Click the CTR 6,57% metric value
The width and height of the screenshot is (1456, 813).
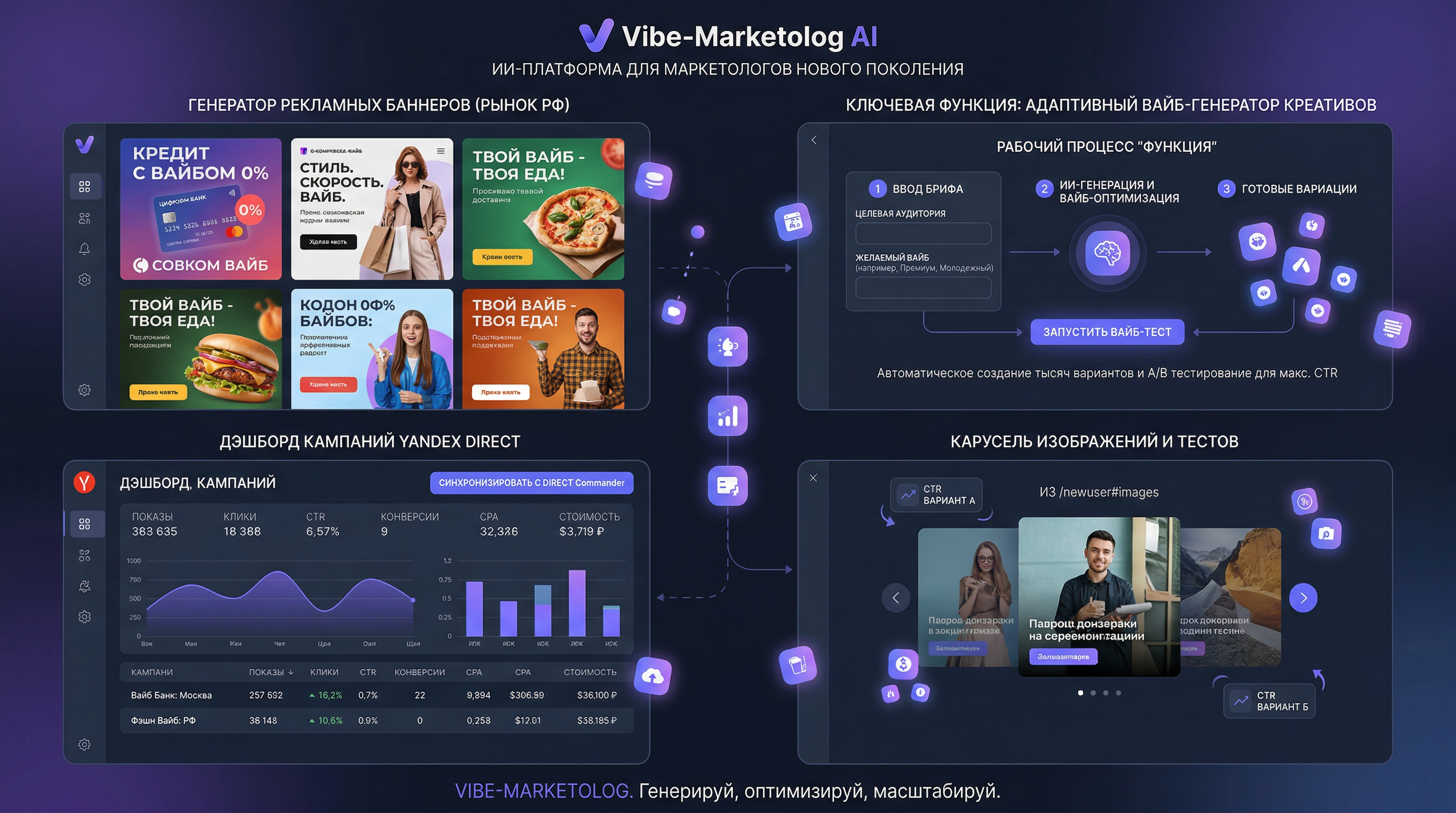pyautogui.click(x=323, y=531)
